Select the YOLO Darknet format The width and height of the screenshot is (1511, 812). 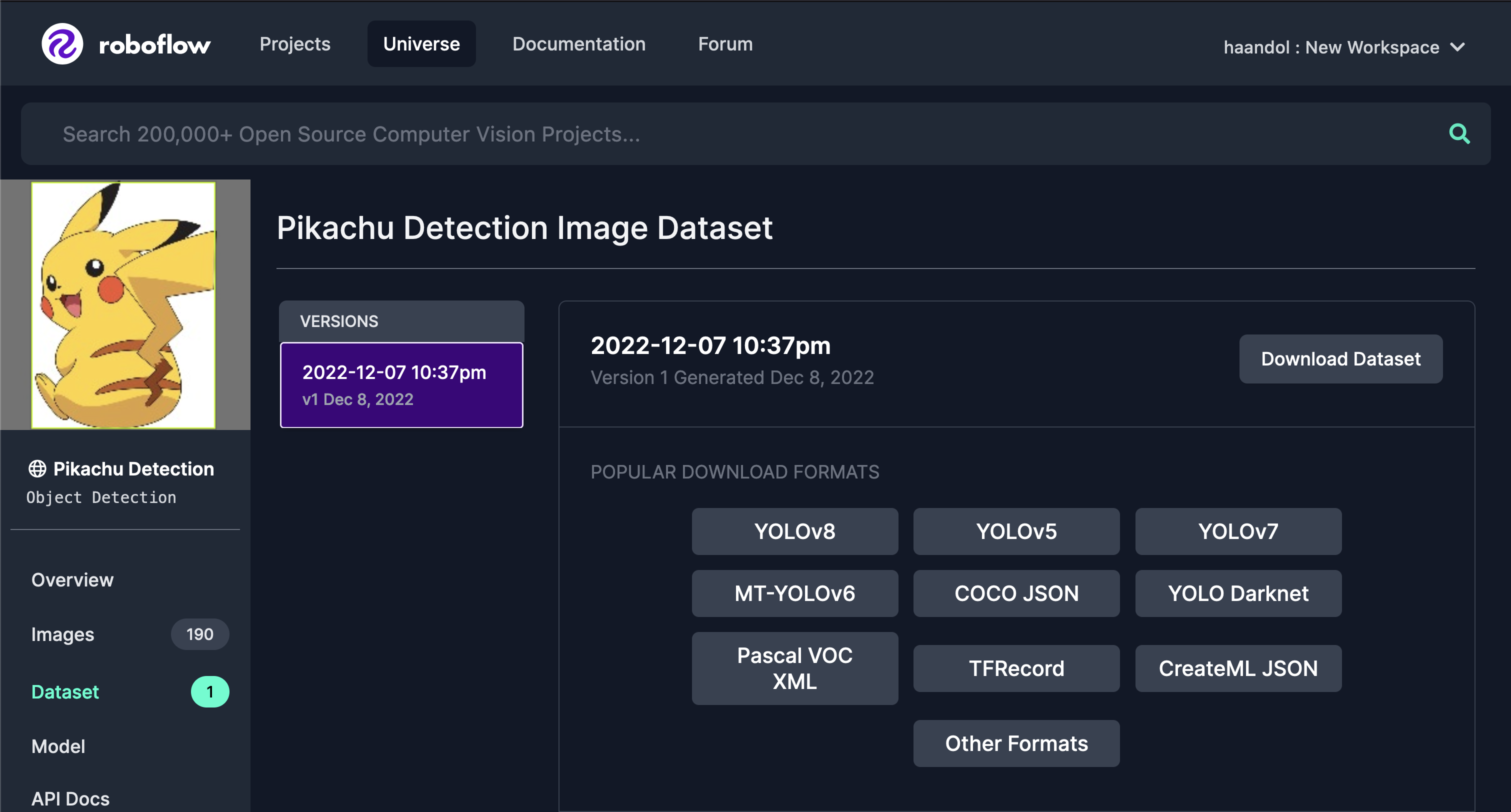click(1237, 593)
